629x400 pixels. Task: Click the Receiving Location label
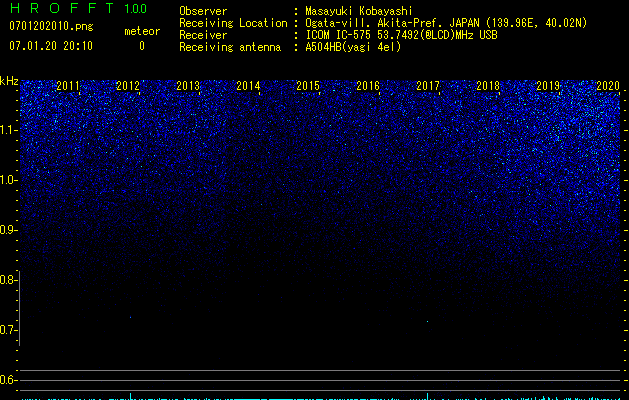233,23
